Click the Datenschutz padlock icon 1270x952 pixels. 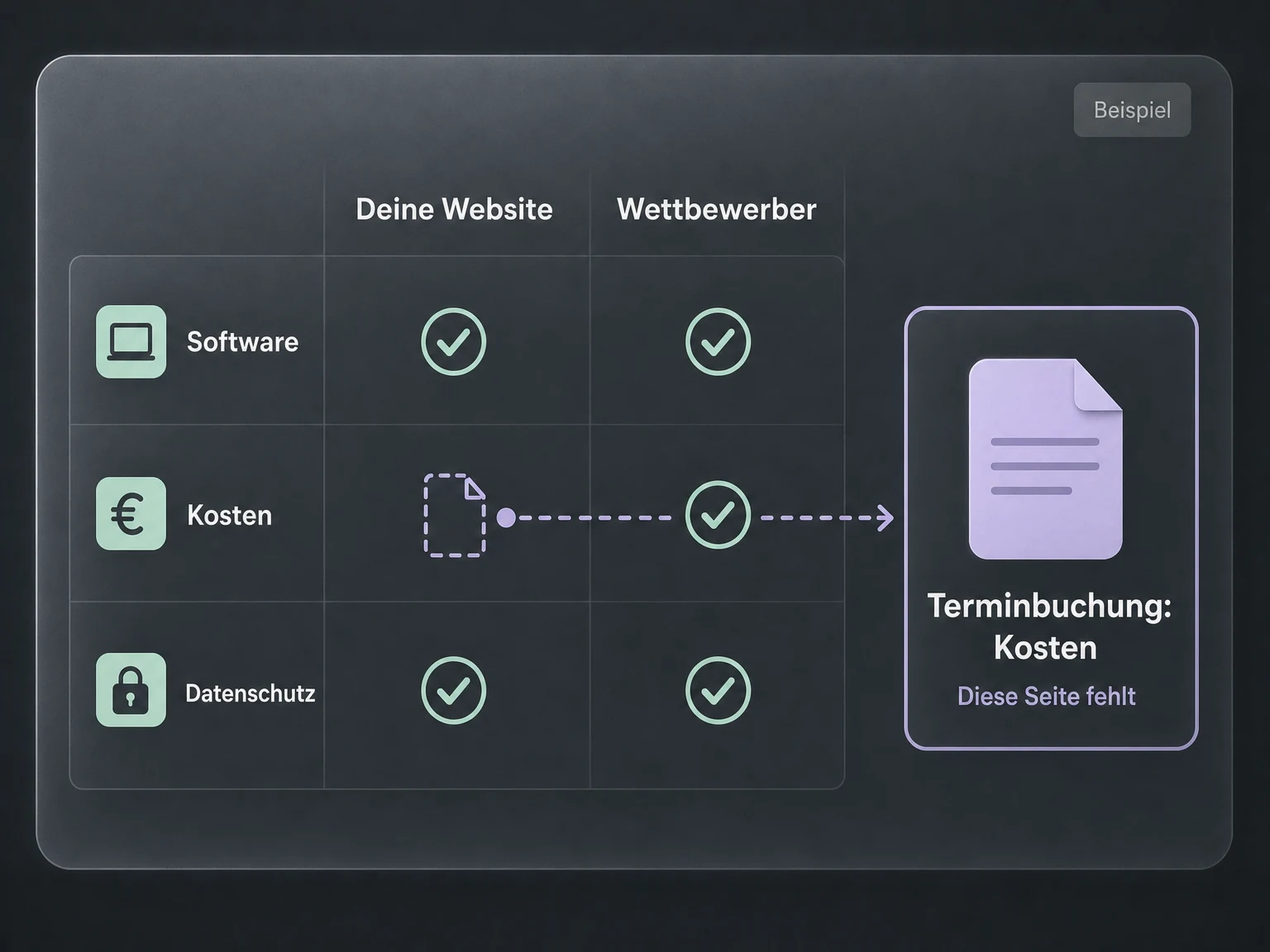(x=131, y=690)
